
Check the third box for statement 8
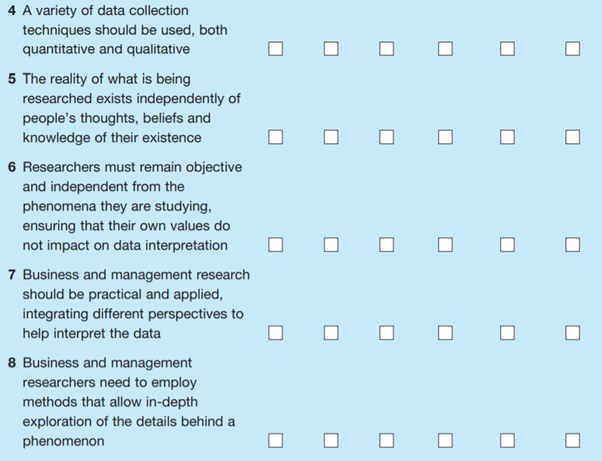pyautogui.click(x=387, y=440)
